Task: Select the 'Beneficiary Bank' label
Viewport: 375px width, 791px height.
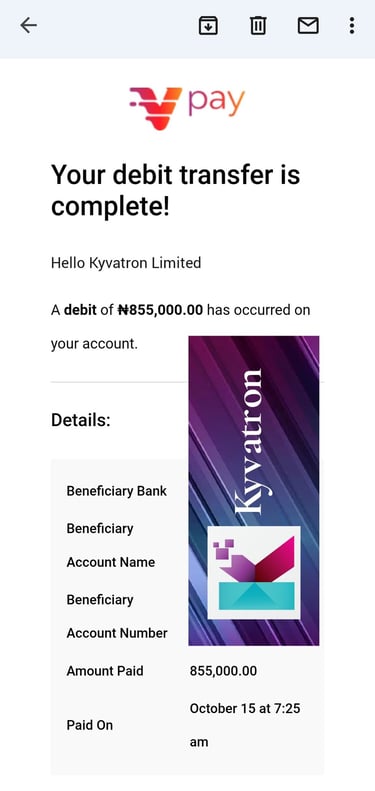Action: [x=117, y=491]
